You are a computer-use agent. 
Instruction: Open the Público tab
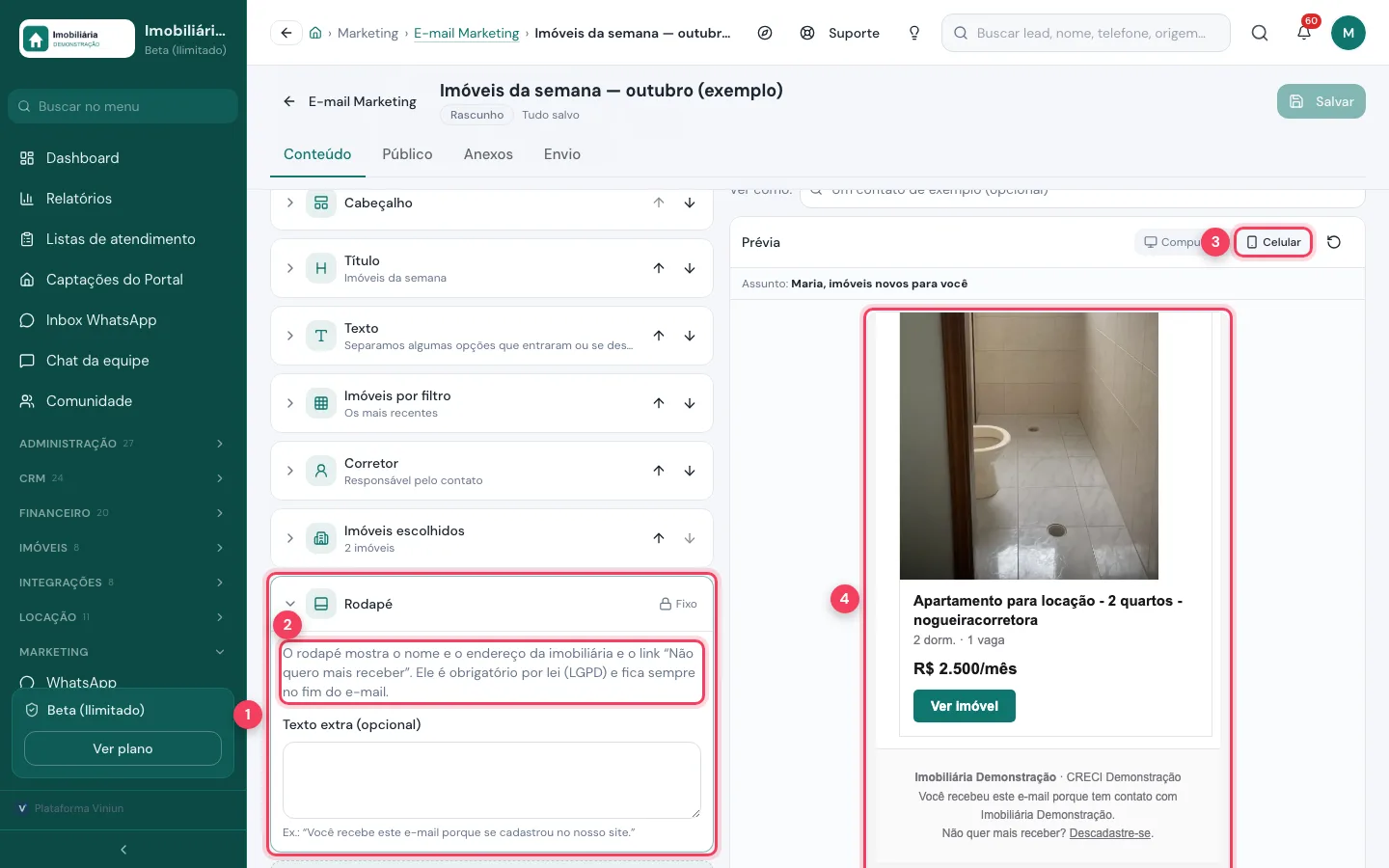click(x=407, y=154)
